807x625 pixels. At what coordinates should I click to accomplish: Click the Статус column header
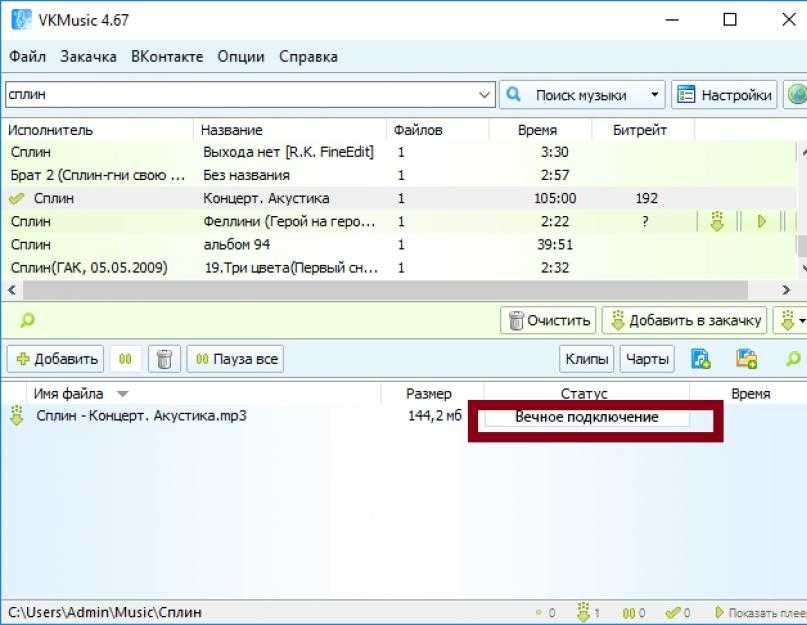point(584,394)
